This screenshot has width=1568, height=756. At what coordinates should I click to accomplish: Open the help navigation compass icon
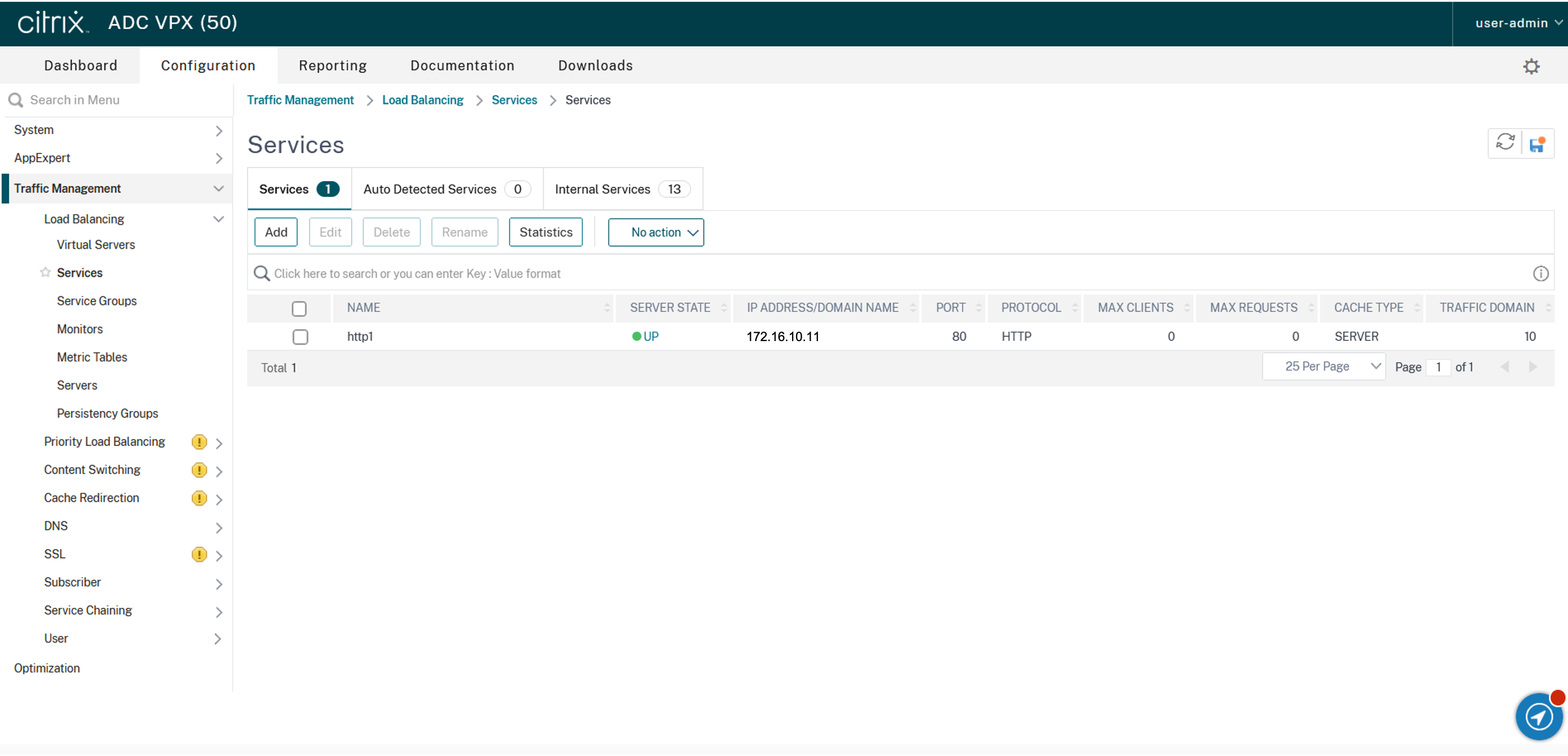coord(1538,716)
